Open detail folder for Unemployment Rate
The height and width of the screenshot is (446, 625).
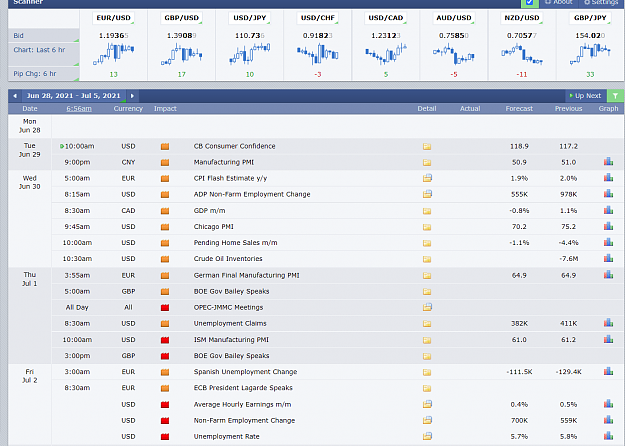427,436
